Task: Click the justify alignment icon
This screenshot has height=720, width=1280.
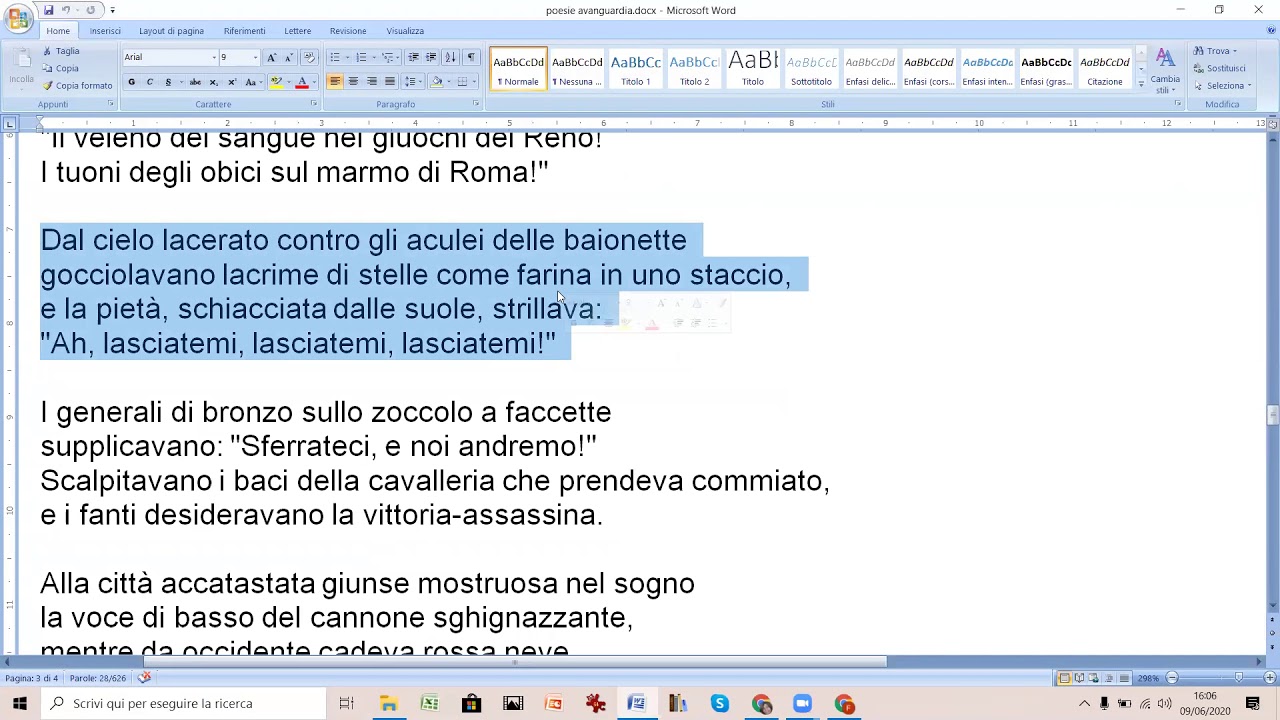Action: click(389, 82)
